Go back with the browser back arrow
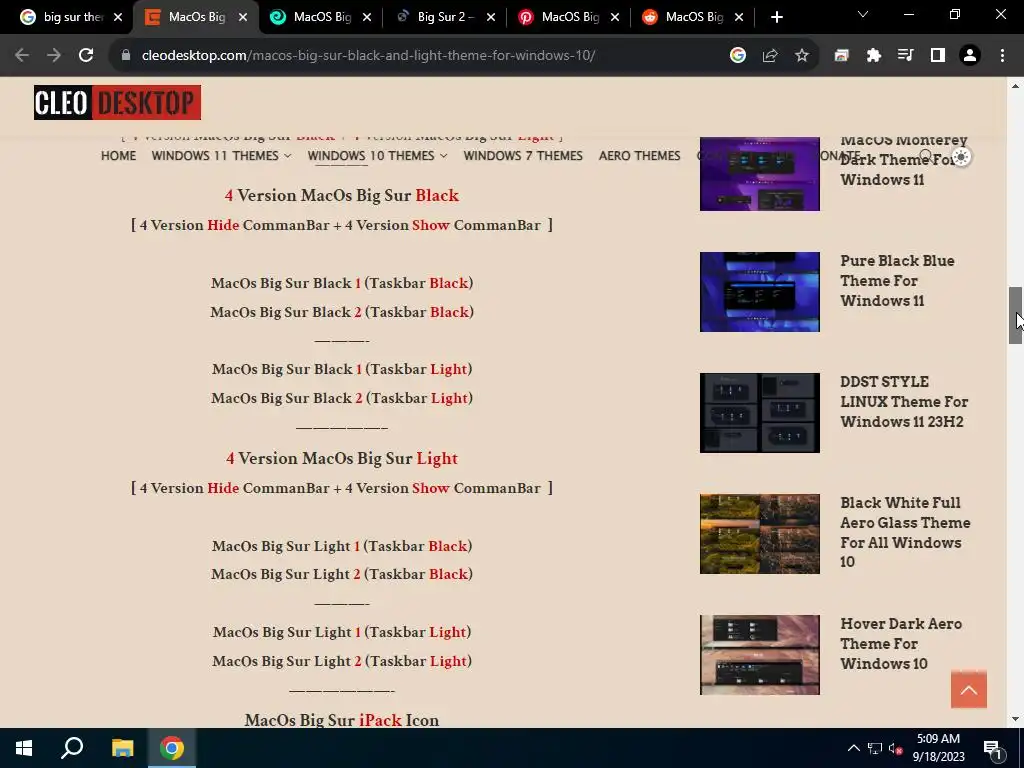The width and height of the screenshot is (1024, 768). [x=22, y=56]
